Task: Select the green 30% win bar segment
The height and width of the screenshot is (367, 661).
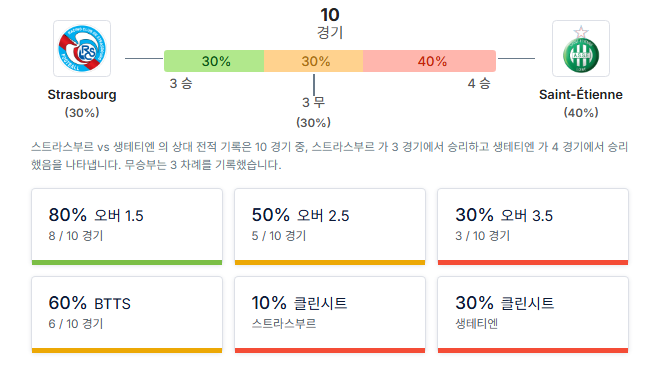Action: tap(214, 61)
